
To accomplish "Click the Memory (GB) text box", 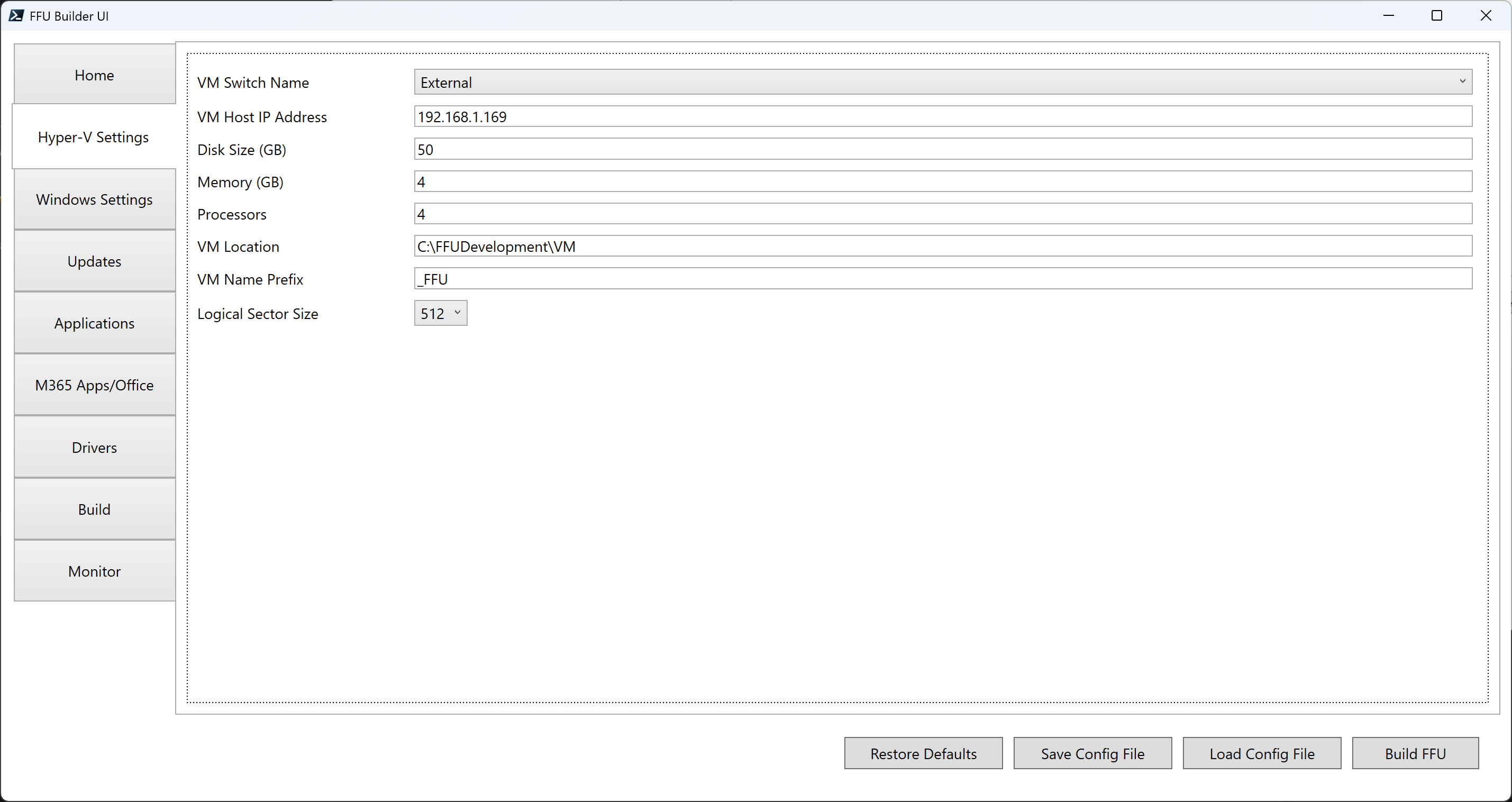I will (943, 182).
